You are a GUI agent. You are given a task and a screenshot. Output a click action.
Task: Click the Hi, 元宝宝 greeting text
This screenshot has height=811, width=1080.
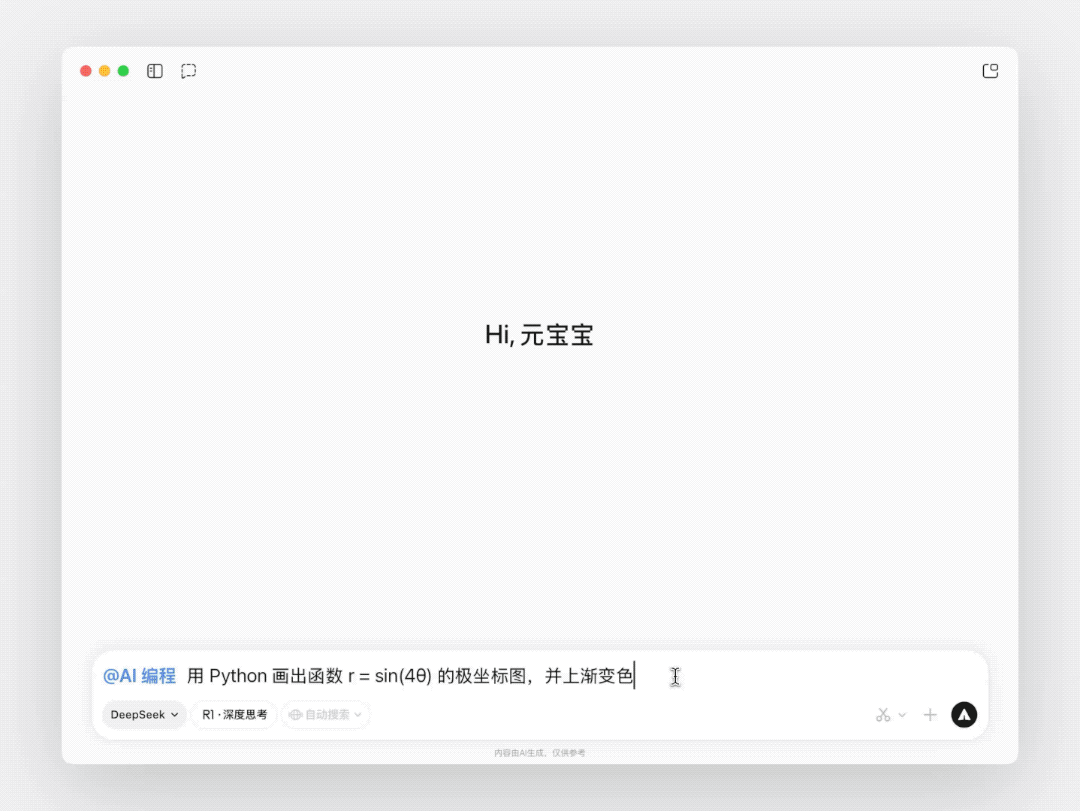(x=539, y=335)
